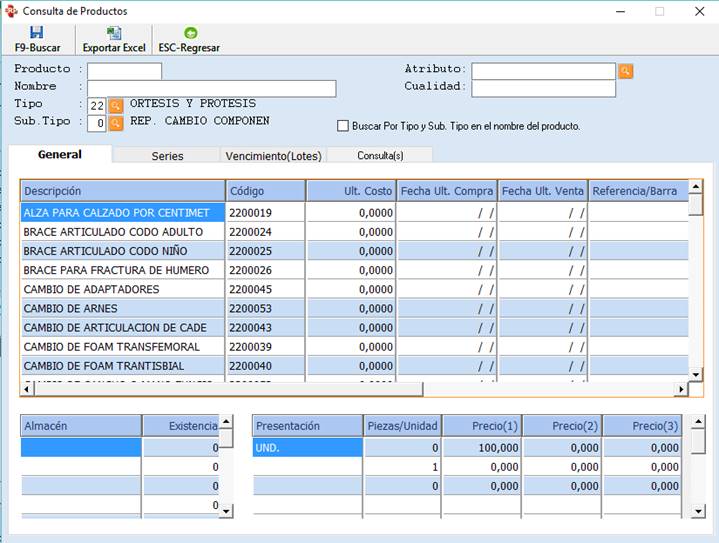
Task: Focus the Nombre text field
Action: click(x=211, y=88)
